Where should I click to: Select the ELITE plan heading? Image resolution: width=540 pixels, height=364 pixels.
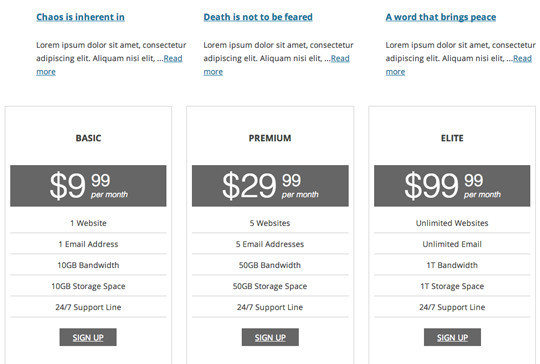(x=452, y=138)
